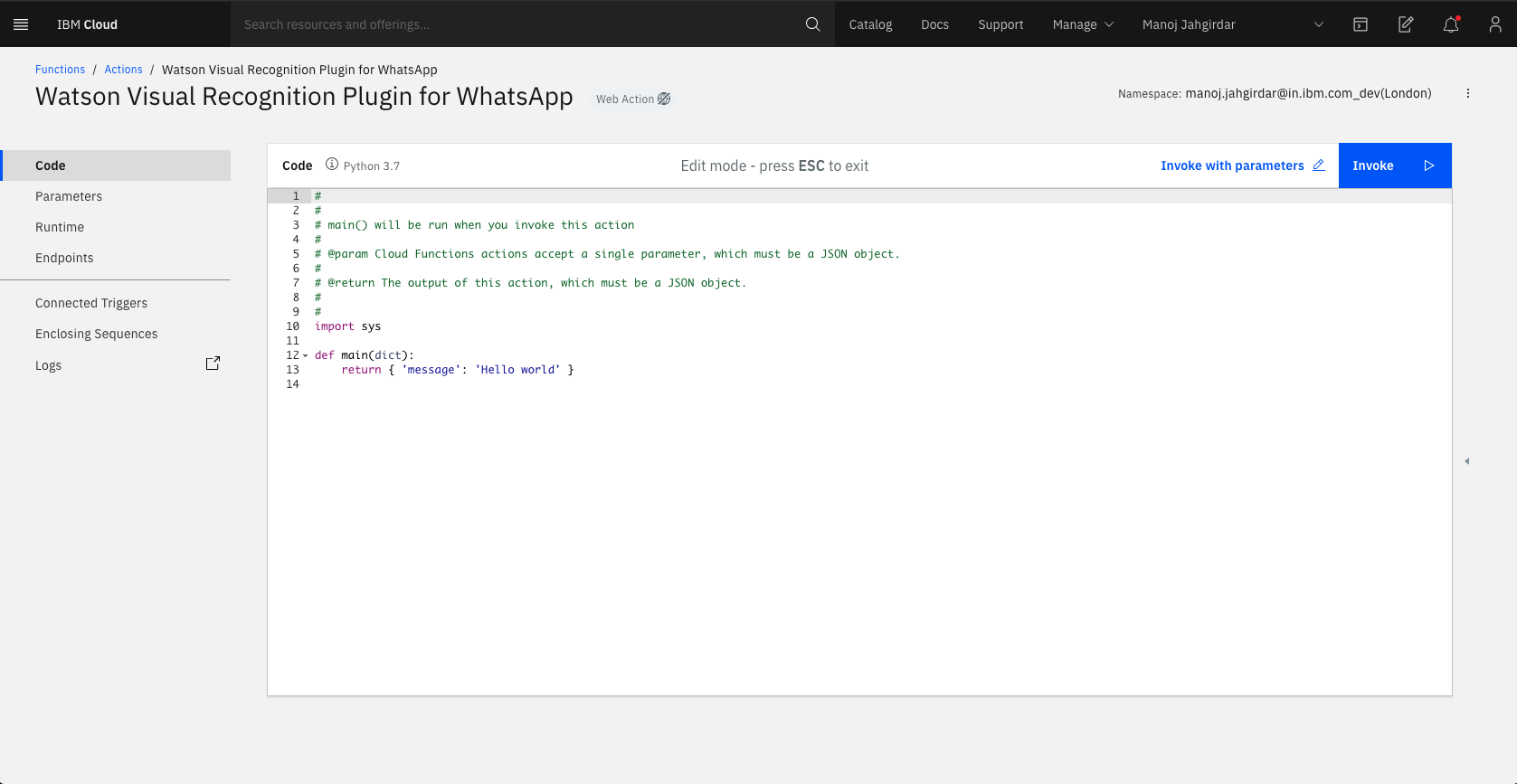Open the feedback edit icon in header

[x=1406, y=24]
